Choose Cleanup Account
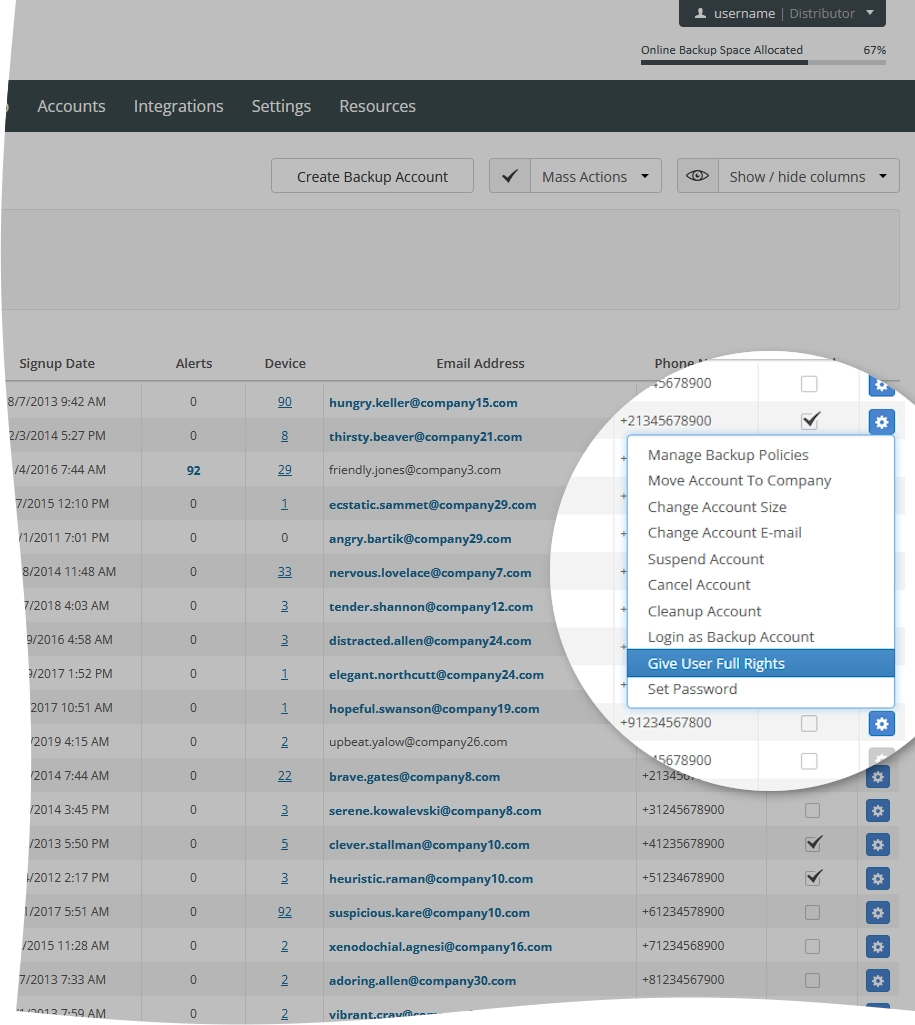The width and height of the screenshot is (915, 1025). (x=704, y=612)
